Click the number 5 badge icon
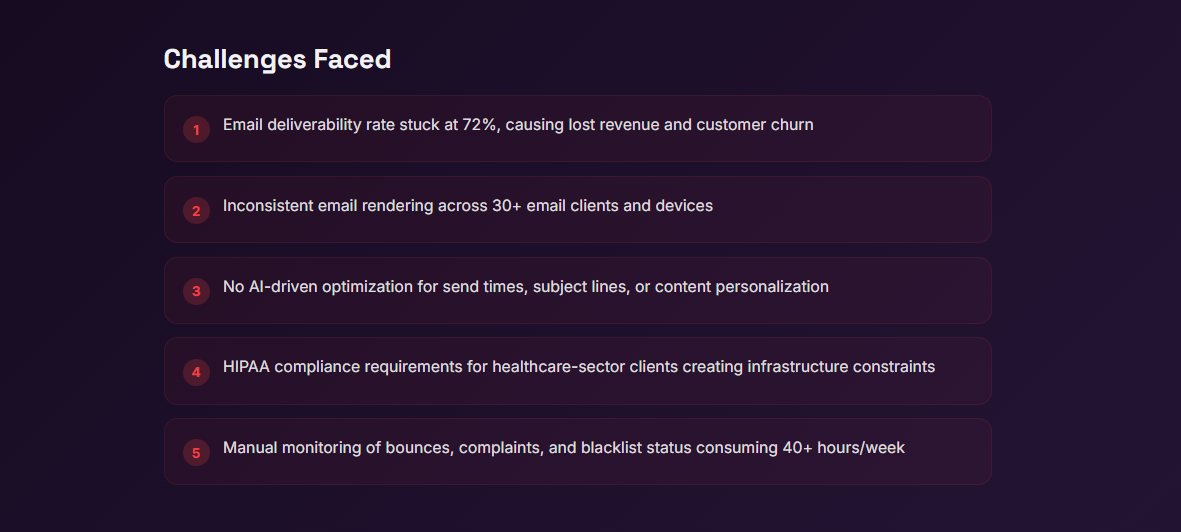This screenshot has width=1181, height=532. tap(196, 453)
